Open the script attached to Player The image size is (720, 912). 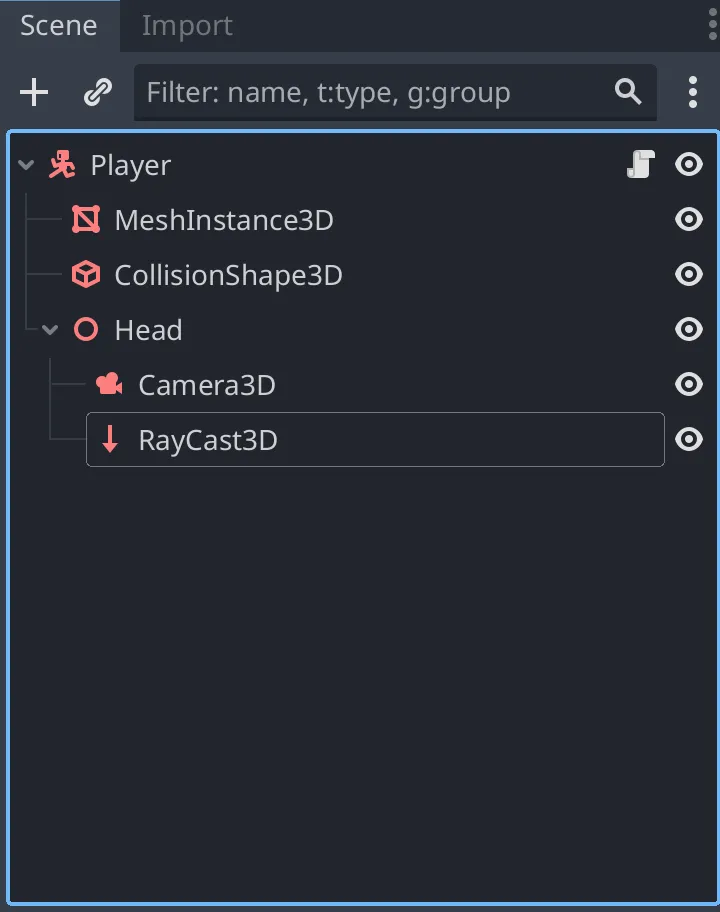pos(640,165)
